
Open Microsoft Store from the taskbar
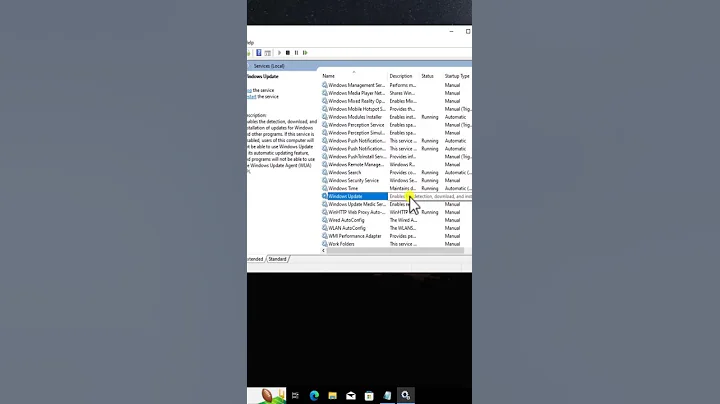tap(369, 395)
